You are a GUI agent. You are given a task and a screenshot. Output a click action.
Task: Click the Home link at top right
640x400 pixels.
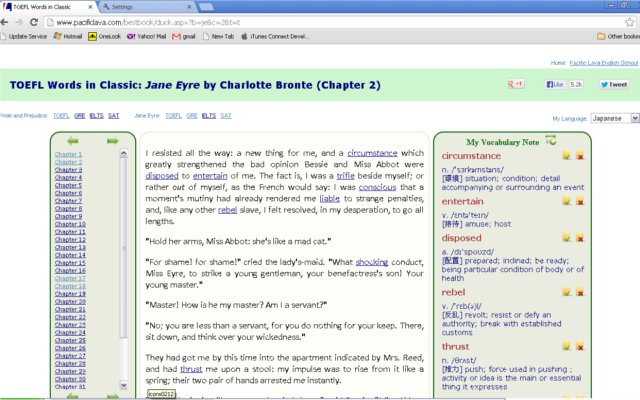tap(558, 62)
